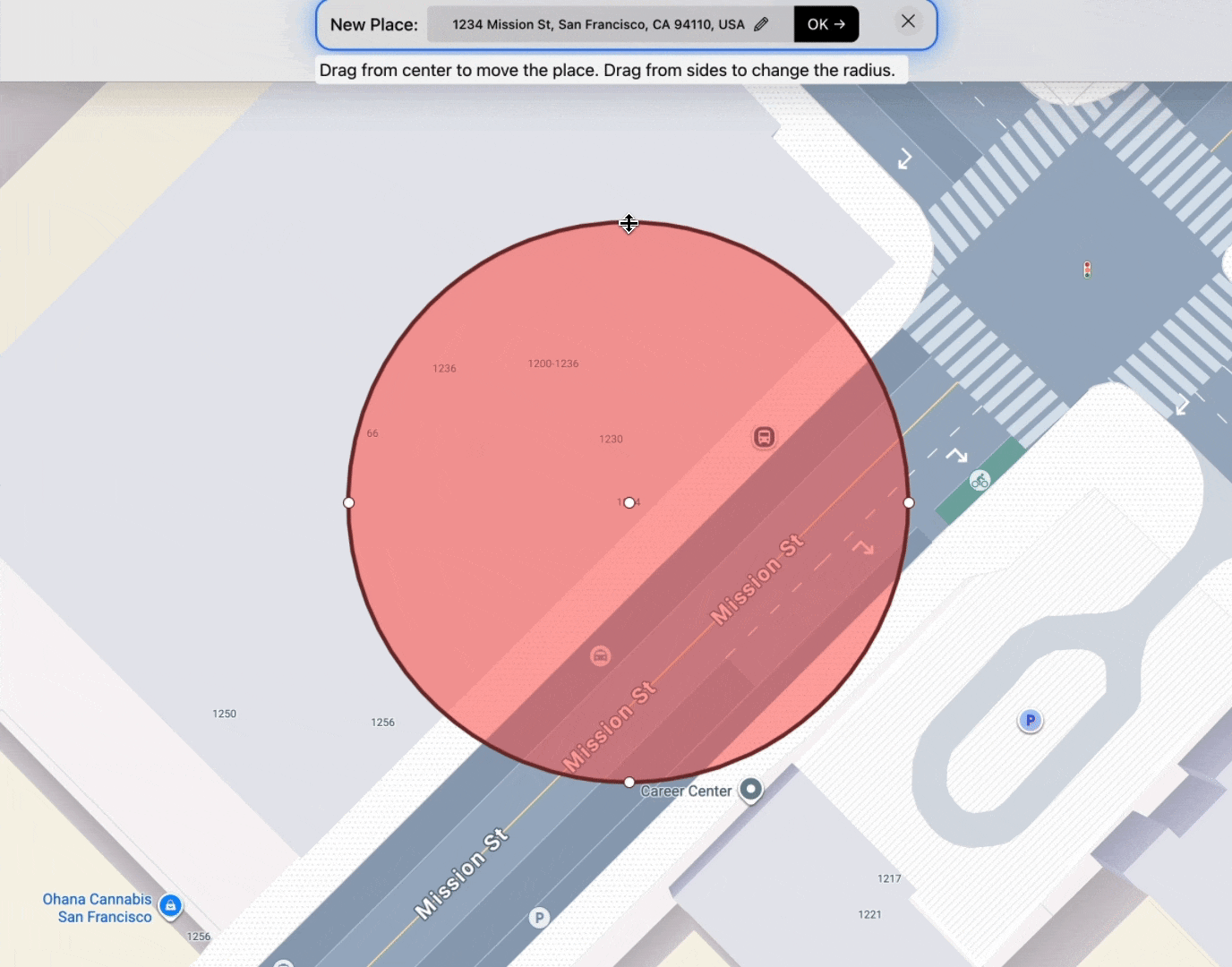
Task: Click the bus stop icon inside circle
Action: [764, 437]
